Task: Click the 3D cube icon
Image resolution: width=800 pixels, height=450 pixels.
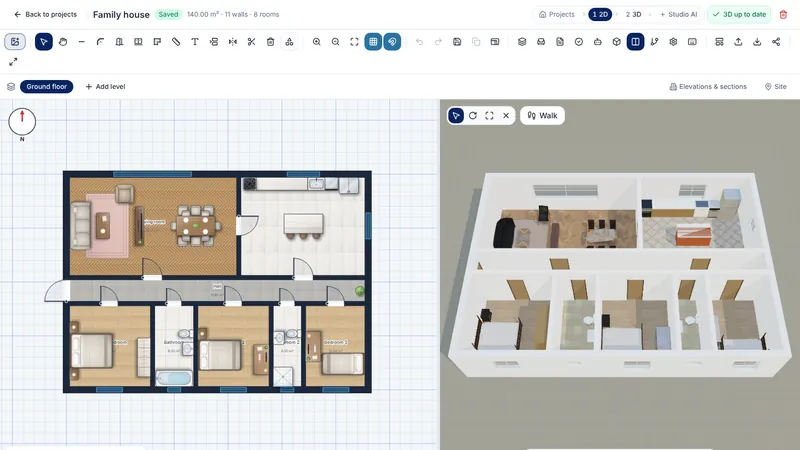Action: pos(616,42)
